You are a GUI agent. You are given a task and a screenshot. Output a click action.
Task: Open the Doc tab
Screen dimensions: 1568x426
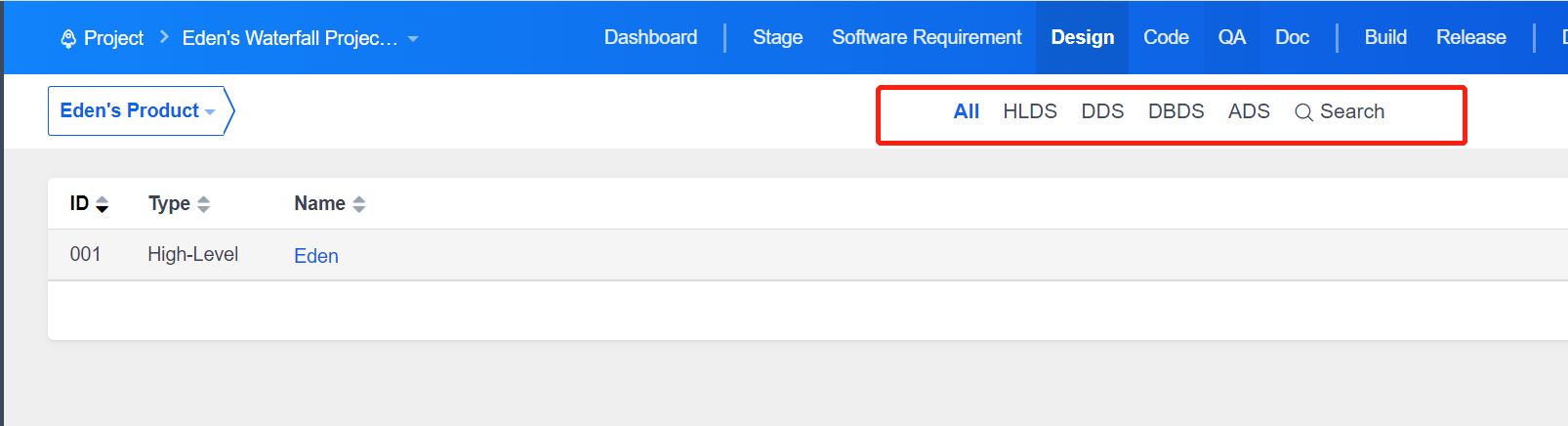pyautogui.click(x=1292, y=37)
